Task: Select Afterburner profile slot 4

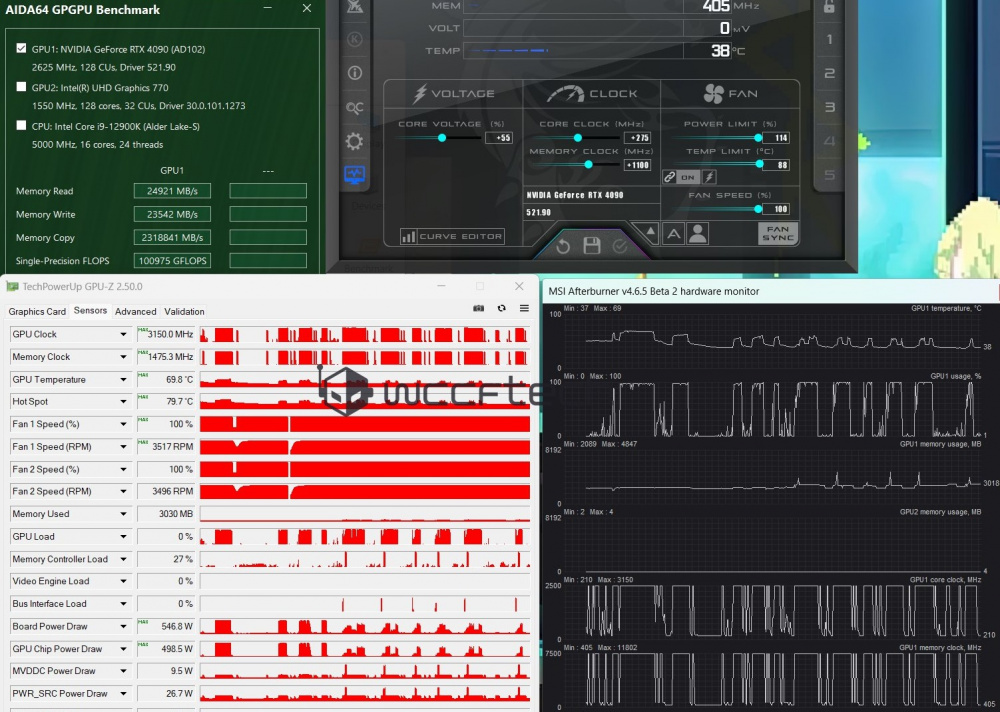Action: tap(829, 140)
